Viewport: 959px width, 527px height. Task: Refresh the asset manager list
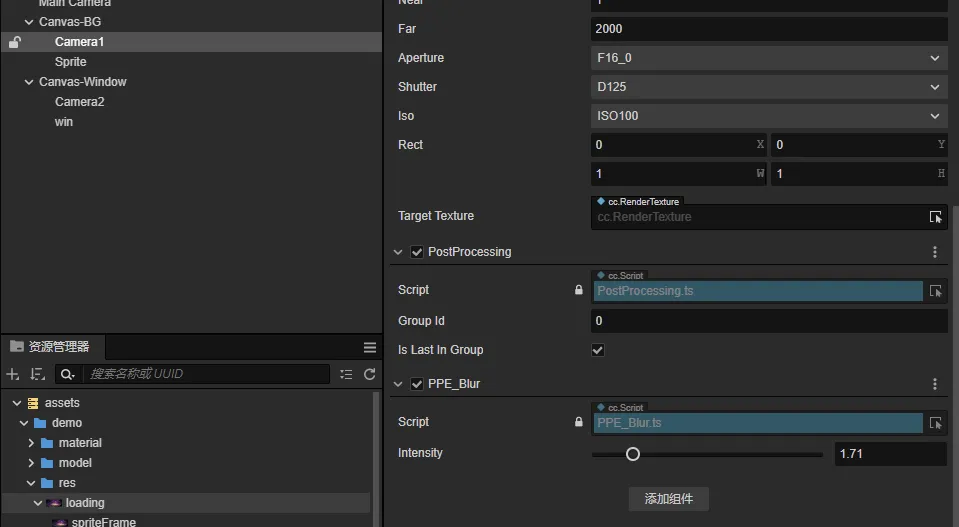click(x=369, y=374)
